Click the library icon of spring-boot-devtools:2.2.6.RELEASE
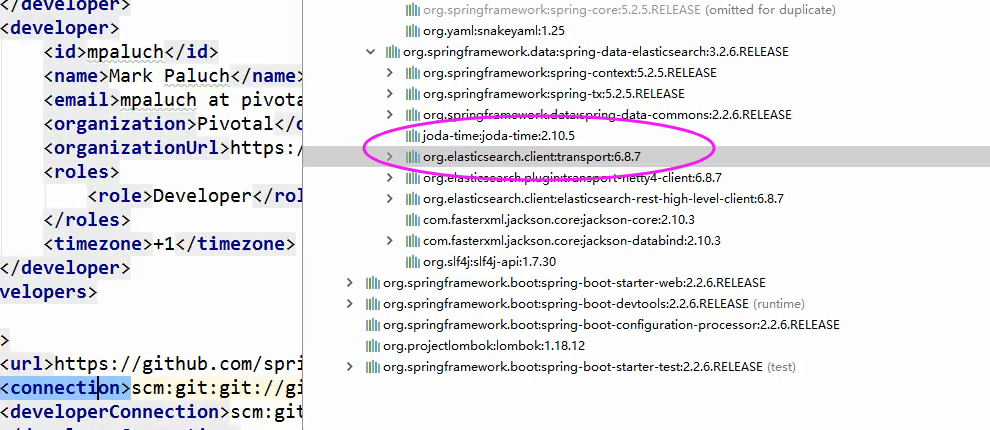The width and height of the screenshot is (990, 430). [x=373, y=304]
